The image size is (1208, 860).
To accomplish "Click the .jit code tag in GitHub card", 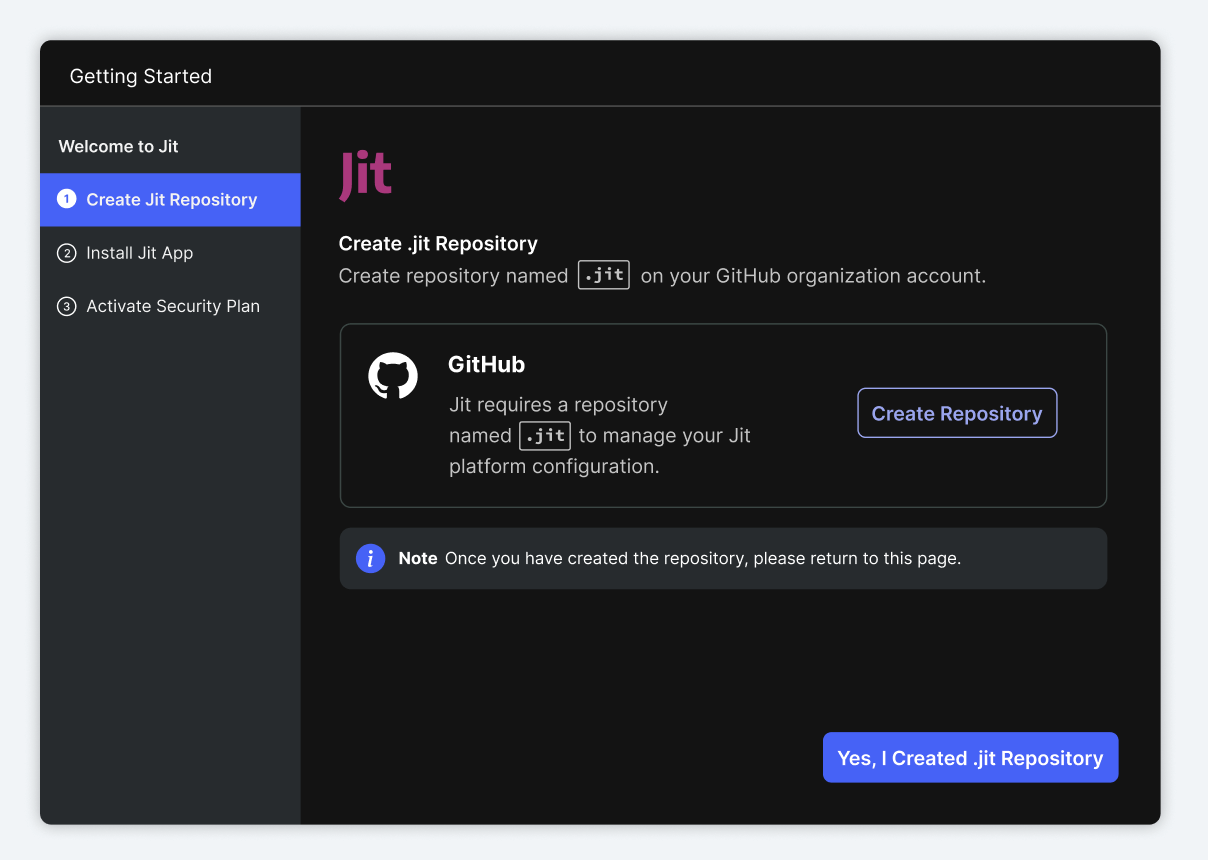I will (x=545, y=435).
